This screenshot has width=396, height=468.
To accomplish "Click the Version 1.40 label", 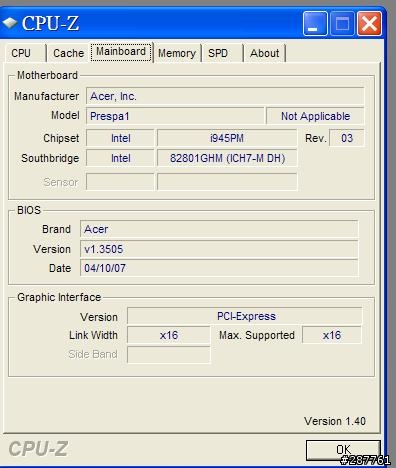I will click(x=335, y=421).
